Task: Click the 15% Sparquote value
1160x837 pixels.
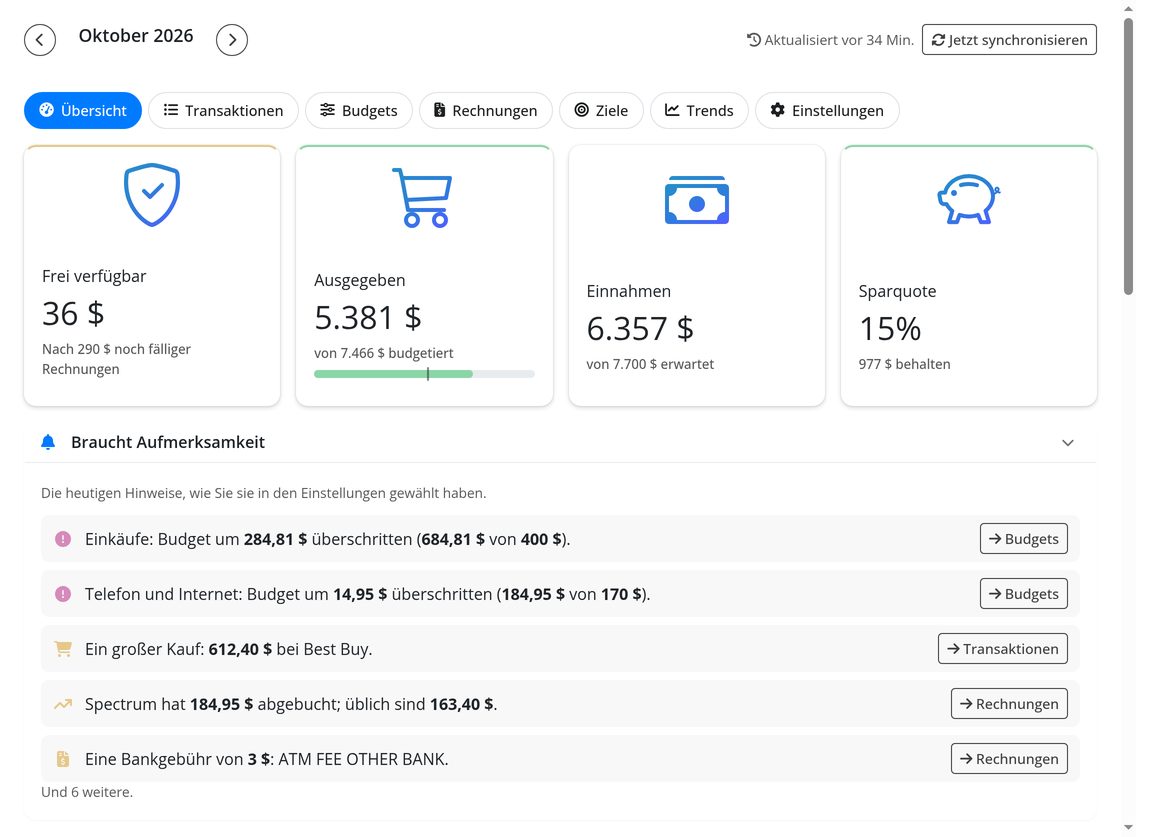Action: [890, 329]
